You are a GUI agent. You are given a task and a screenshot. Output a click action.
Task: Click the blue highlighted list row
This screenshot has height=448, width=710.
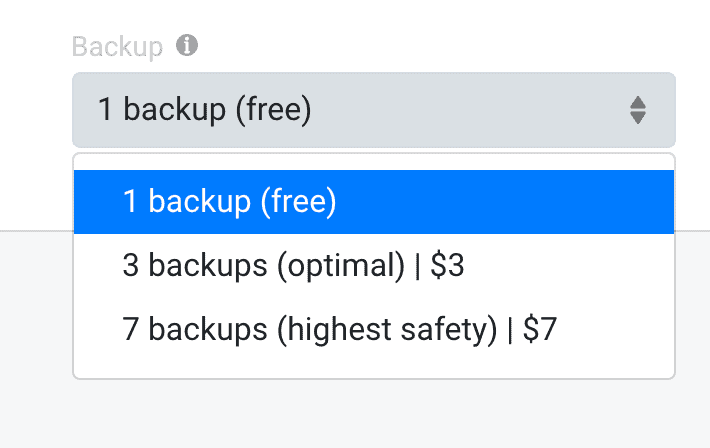click(x=374, y=202)
